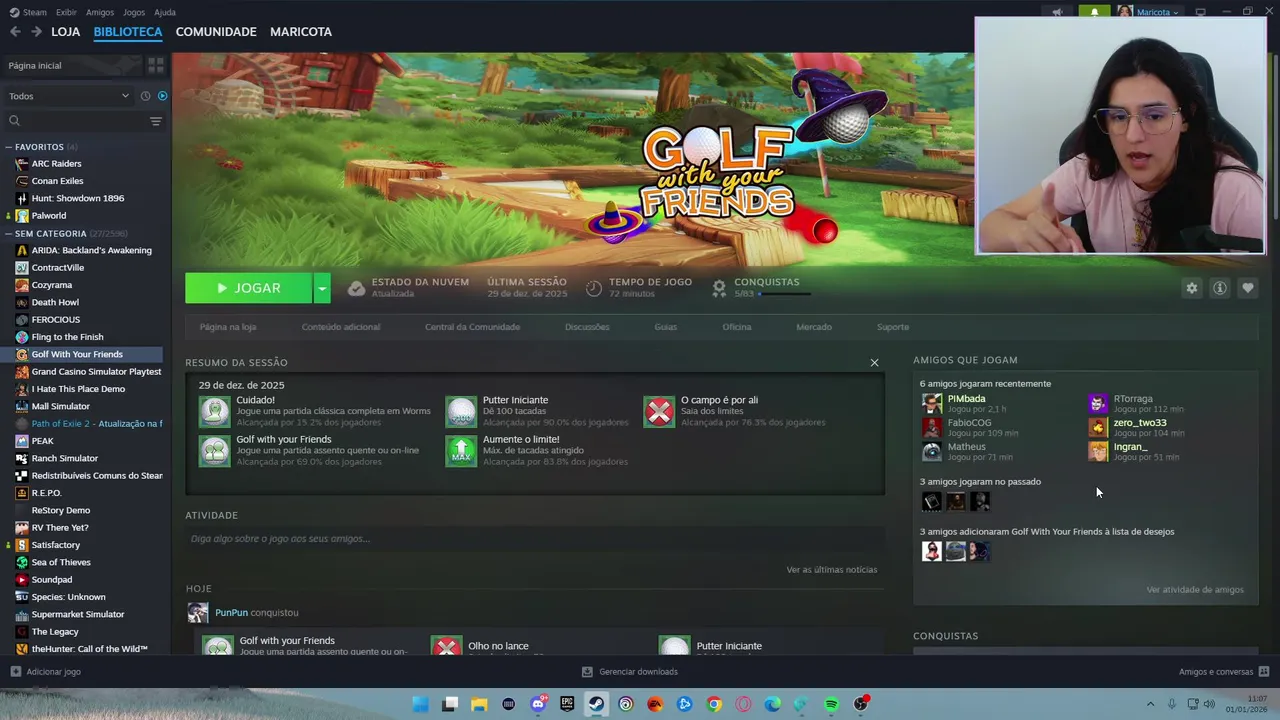The width and height of the screenshot is (1280, 720).
Task: Click Cuidado! achievement icon
Action: pos(214,412)
